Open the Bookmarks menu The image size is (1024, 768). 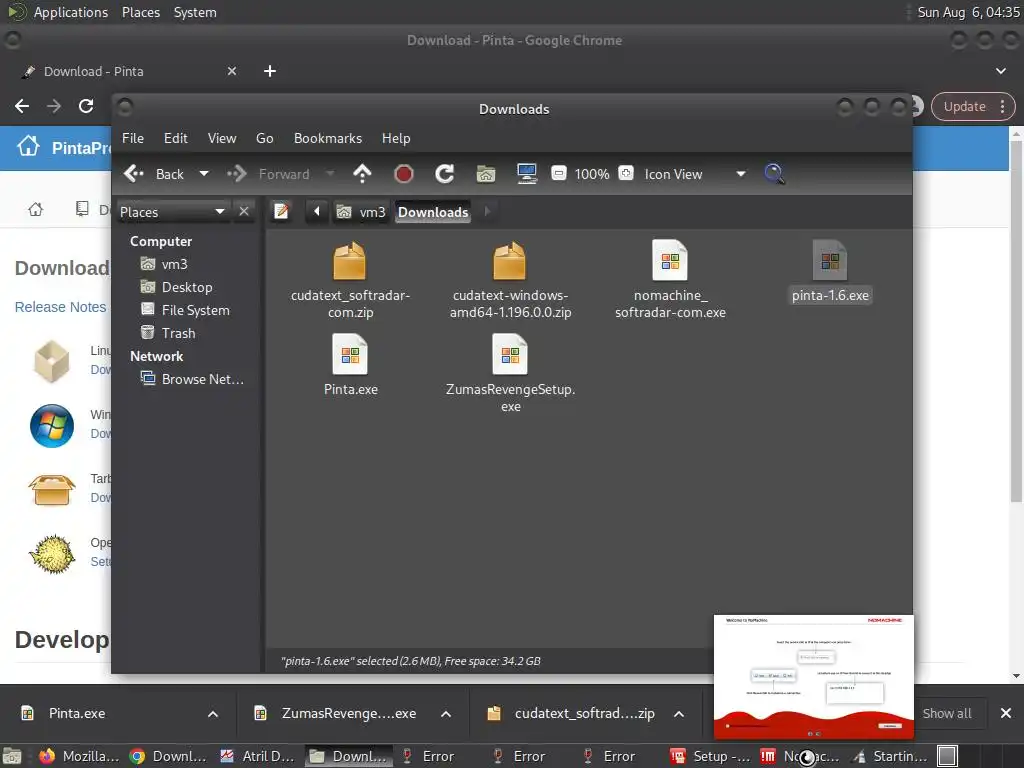click(328, 138)
